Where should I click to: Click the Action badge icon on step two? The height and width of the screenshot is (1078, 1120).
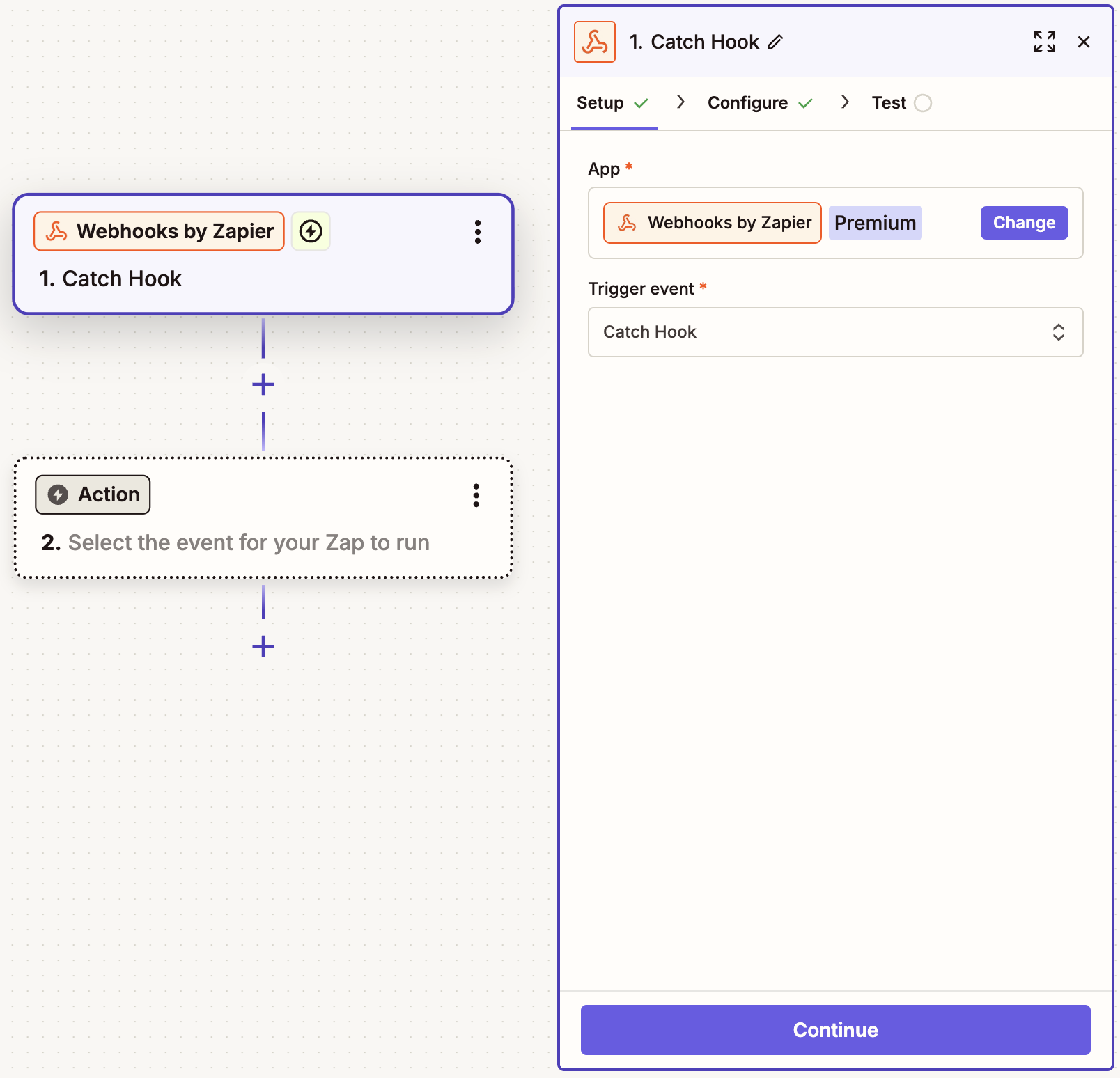(58, 494)
